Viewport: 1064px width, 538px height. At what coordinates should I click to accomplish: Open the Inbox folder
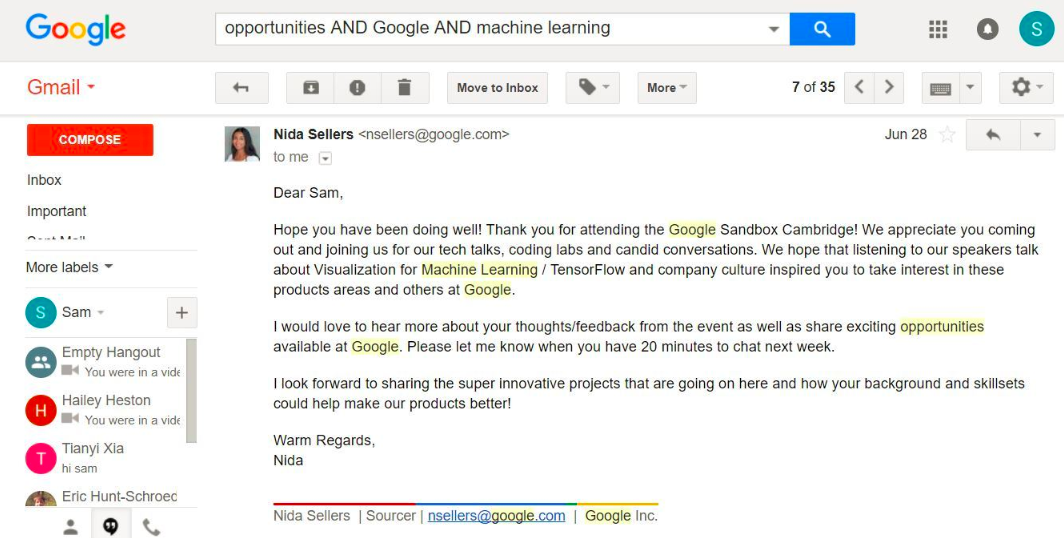click(x=44, y=180)
